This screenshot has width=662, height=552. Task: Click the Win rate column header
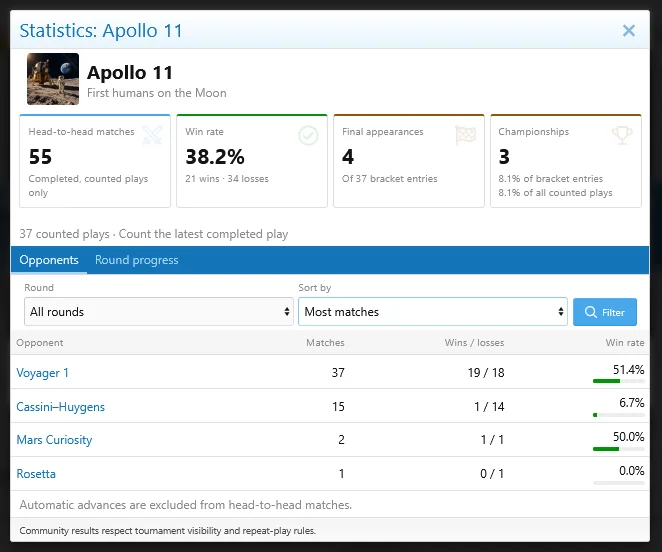point(625,343)
